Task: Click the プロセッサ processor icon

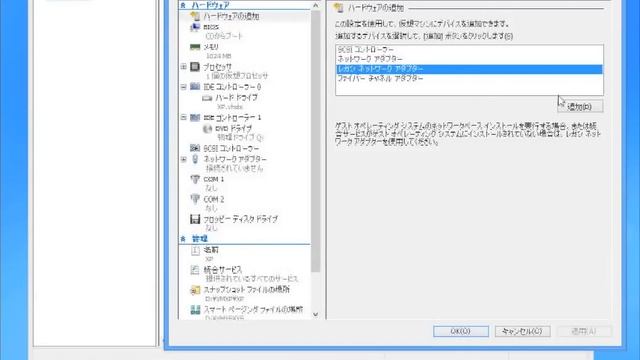Action: (x=195, y=67)
